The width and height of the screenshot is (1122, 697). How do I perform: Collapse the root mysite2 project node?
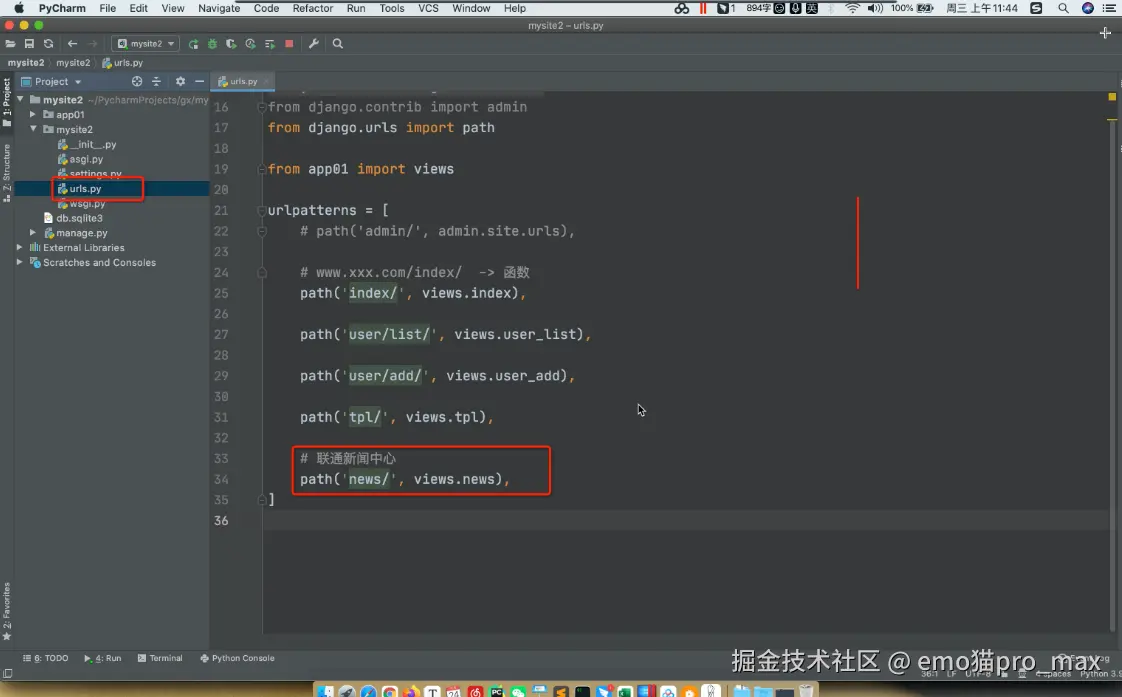(x=20, y=99)
